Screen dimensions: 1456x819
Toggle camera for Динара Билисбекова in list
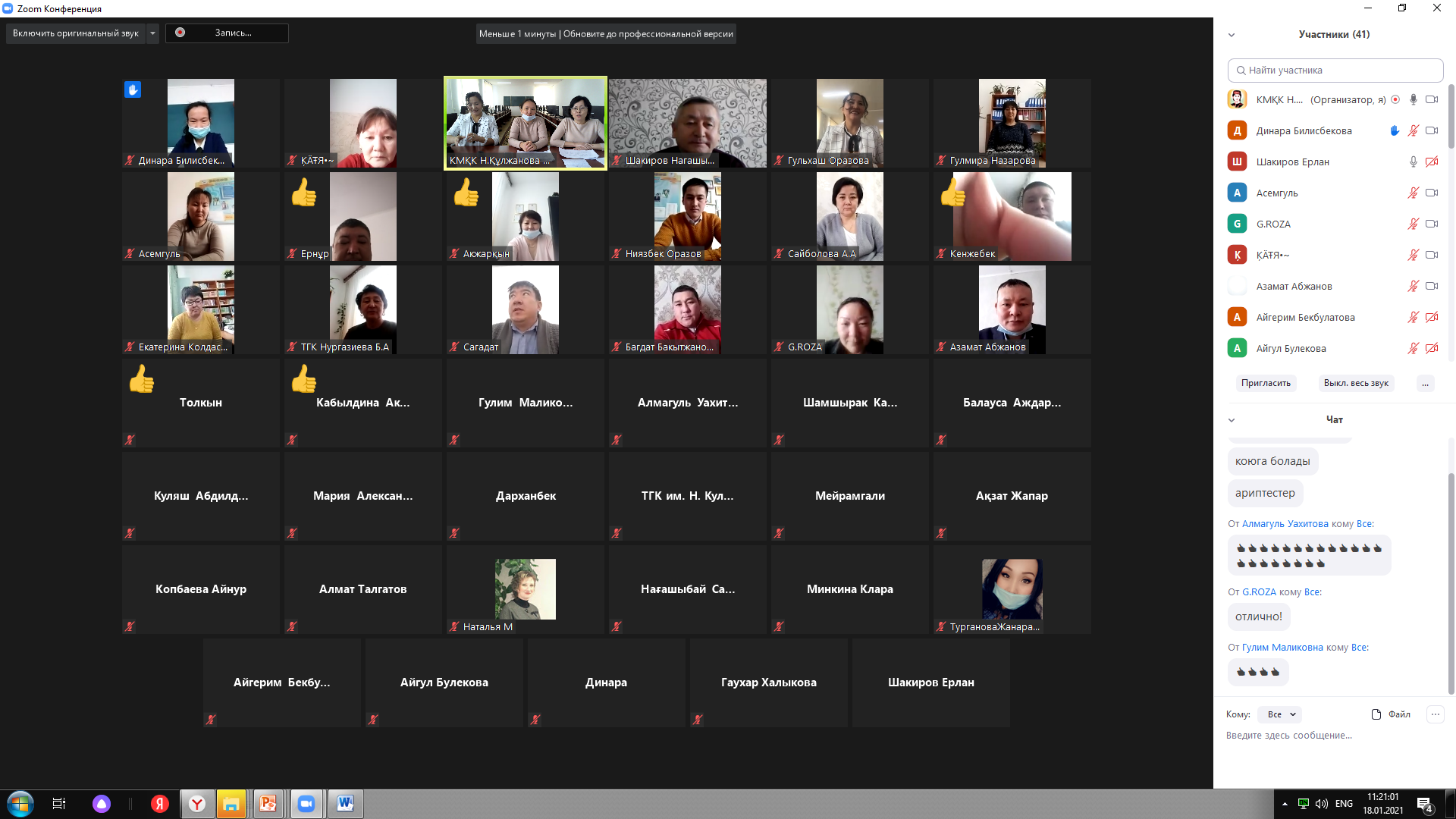1432,130
